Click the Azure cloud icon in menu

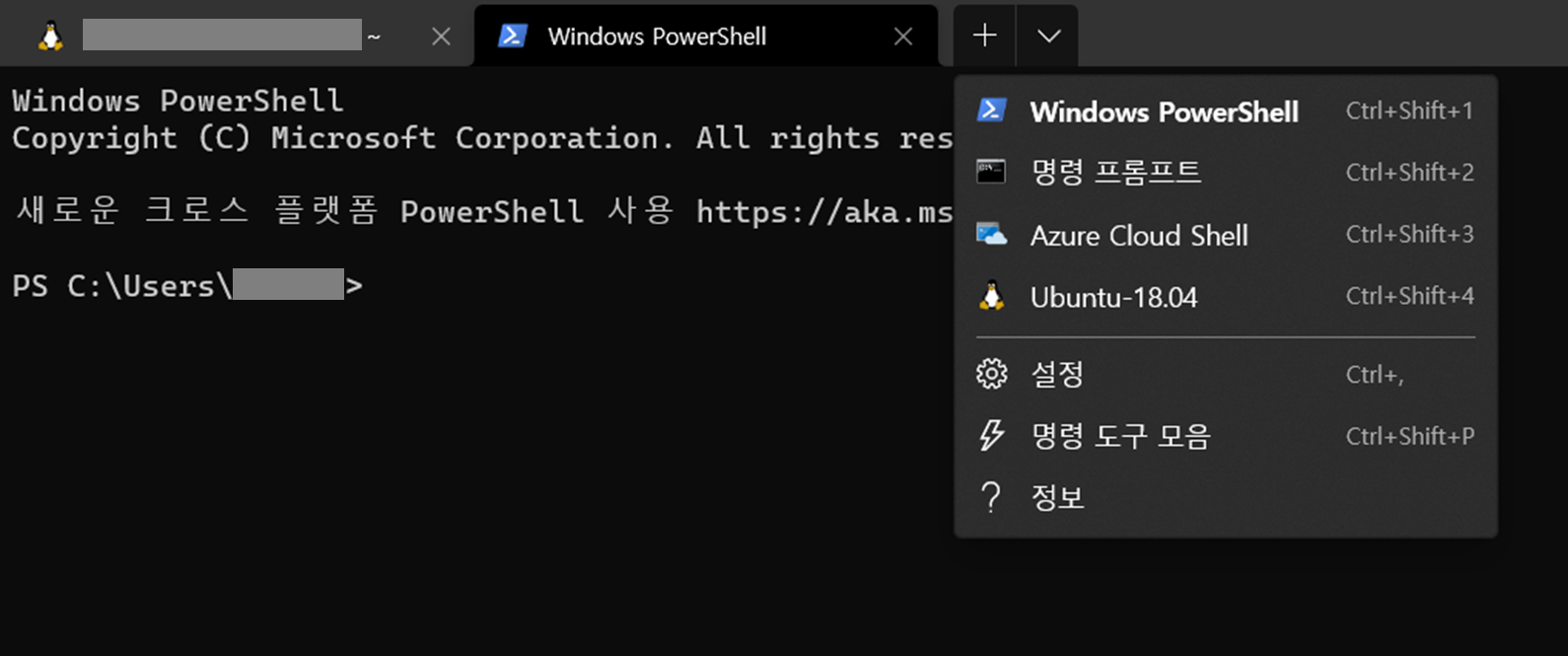(x=991, y=235)
